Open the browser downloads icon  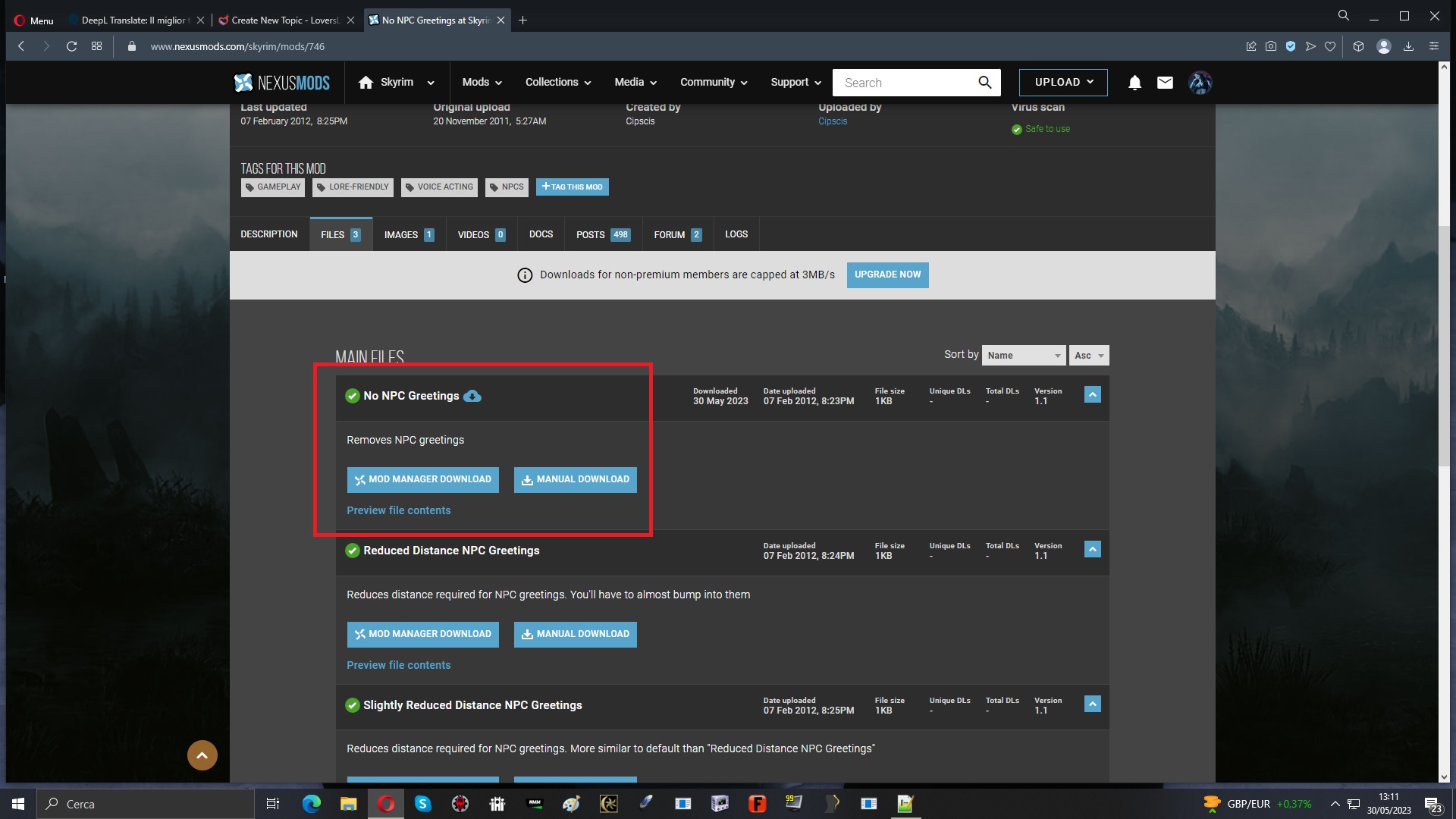pos(1408,46)
